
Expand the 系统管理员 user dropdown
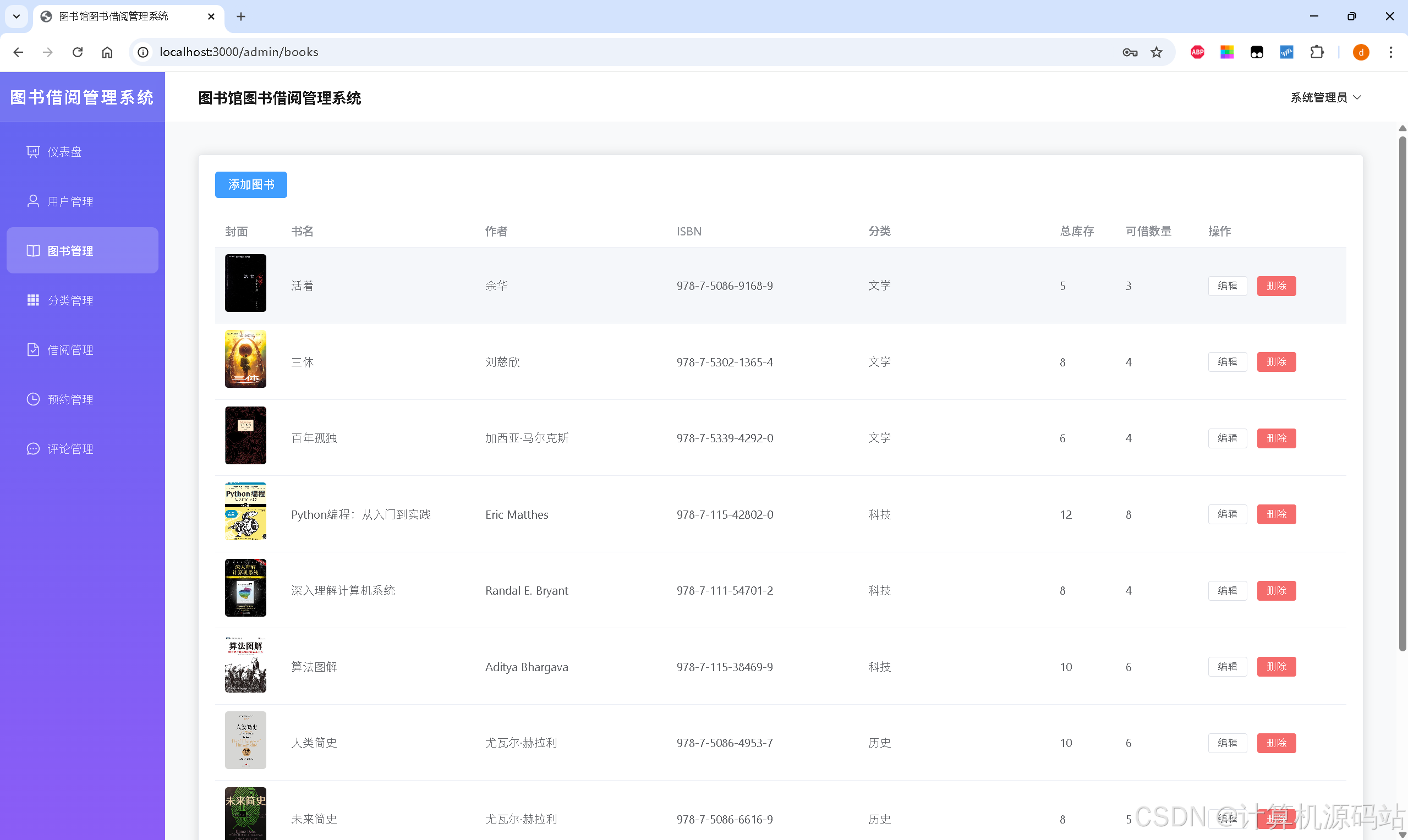click(1325, 97)
